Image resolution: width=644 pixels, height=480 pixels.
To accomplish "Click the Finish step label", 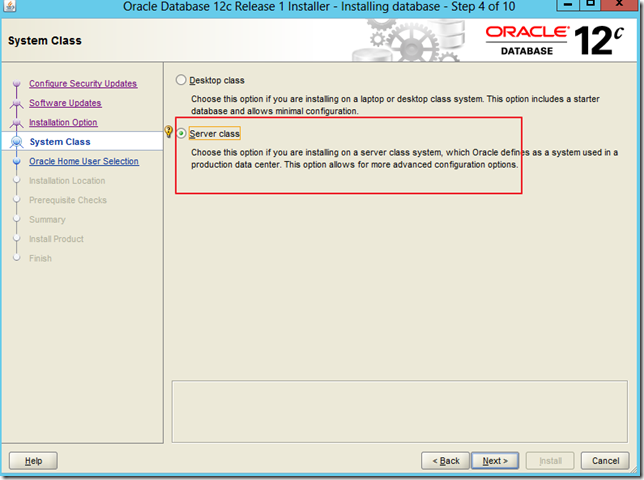I will pyautogui.click(x=40, y=258).
